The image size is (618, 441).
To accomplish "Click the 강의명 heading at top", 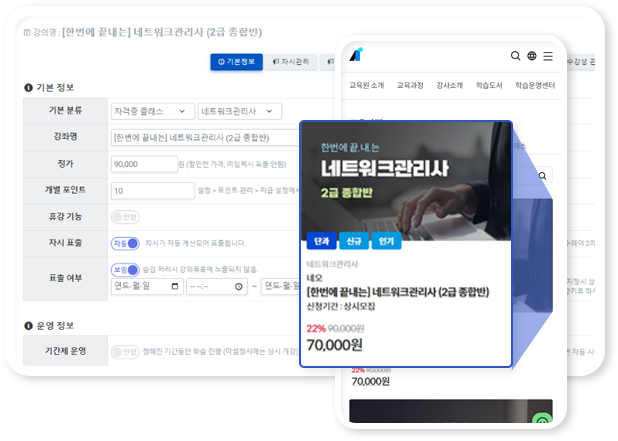I will 143,32.
